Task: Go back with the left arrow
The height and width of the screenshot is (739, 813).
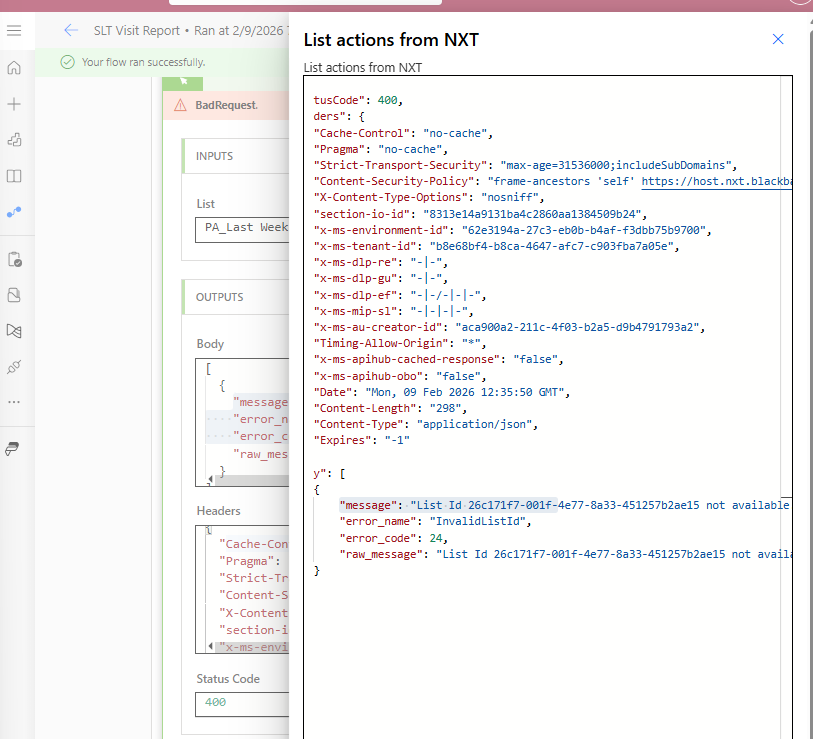Action: tap(71, 31)
